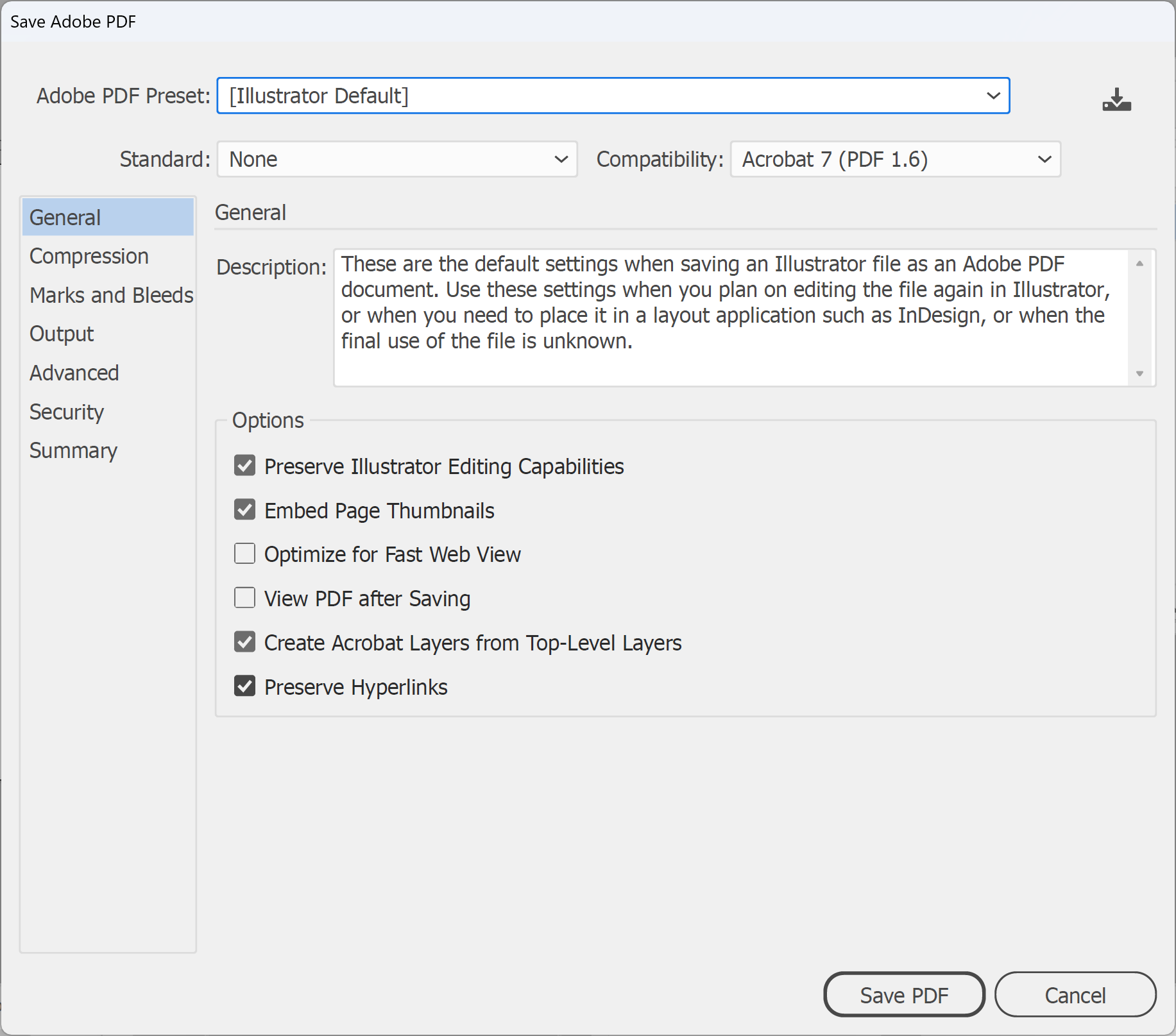
Task: Open the Standard dropdown showing None
Action: pyautogui.click(x=397, y=159)
